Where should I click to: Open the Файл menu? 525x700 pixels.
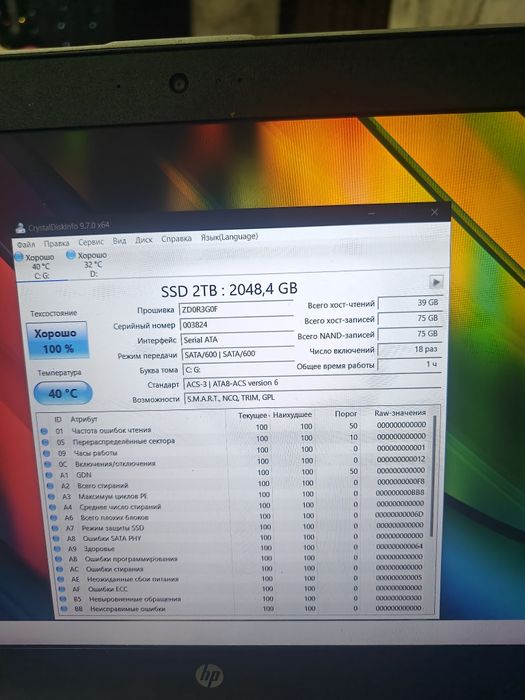pyautogui.click(x=26, y=245)
